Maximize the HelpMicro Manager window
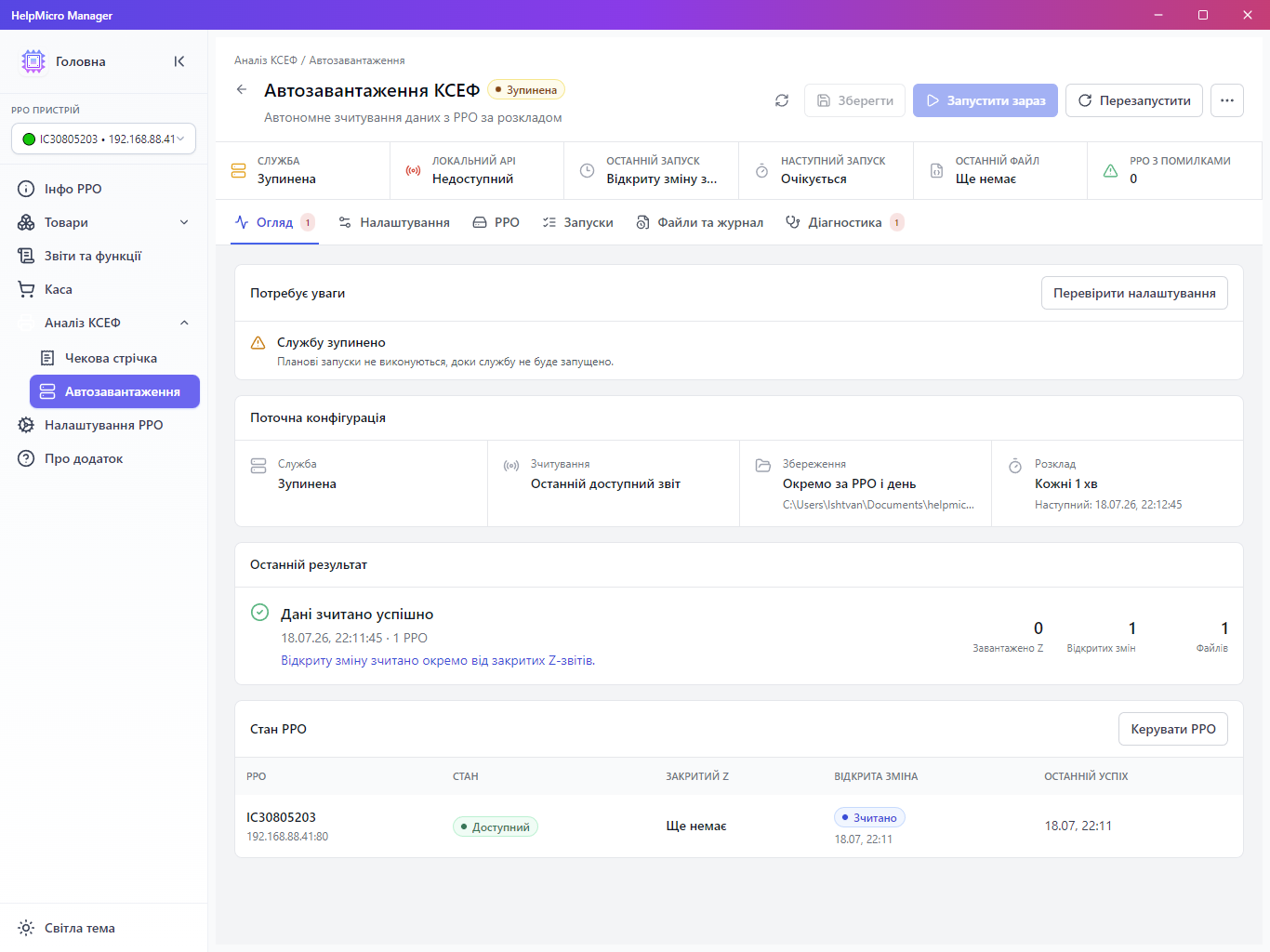The height and width of the screenshot is (952, 1270). [x=1203, y=15]
